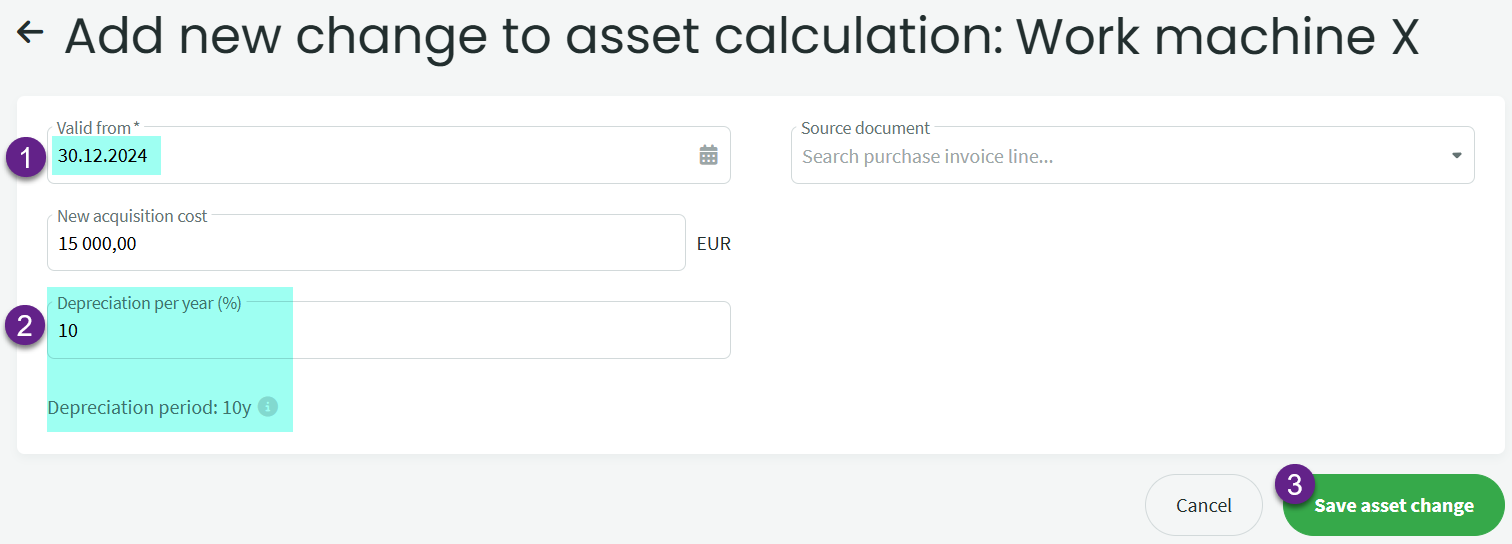Image resolution: width=1512 pixels, height=544 pixels.
Task: Click the Valid from field label
Action: 97,128
